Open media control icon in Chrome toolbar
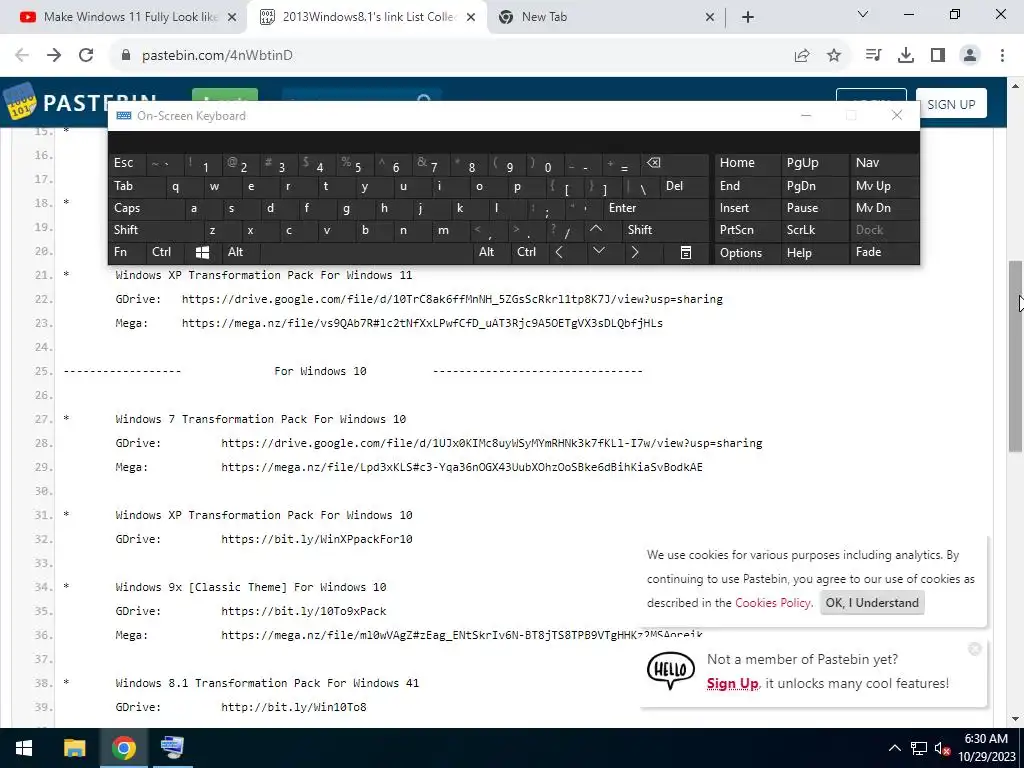 click(x=873, y=56)
